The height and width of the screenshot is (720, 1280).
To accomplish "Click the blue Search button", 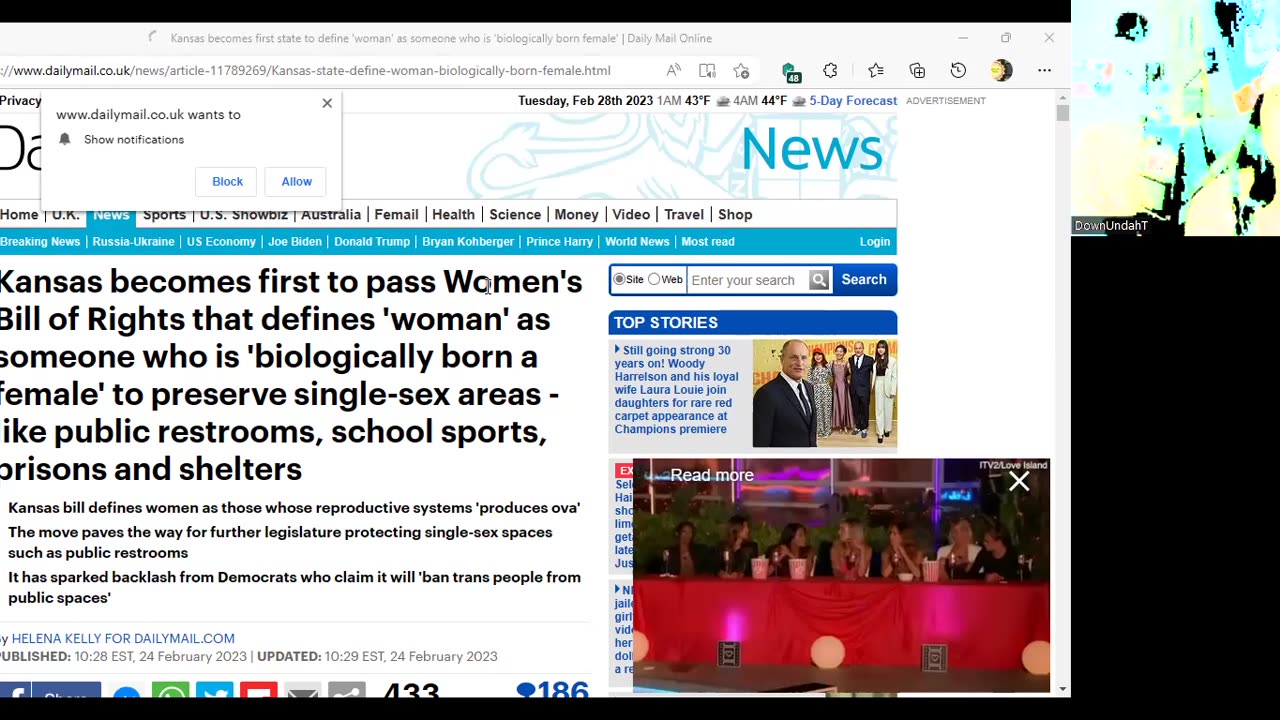I will (x=864, y=280).
